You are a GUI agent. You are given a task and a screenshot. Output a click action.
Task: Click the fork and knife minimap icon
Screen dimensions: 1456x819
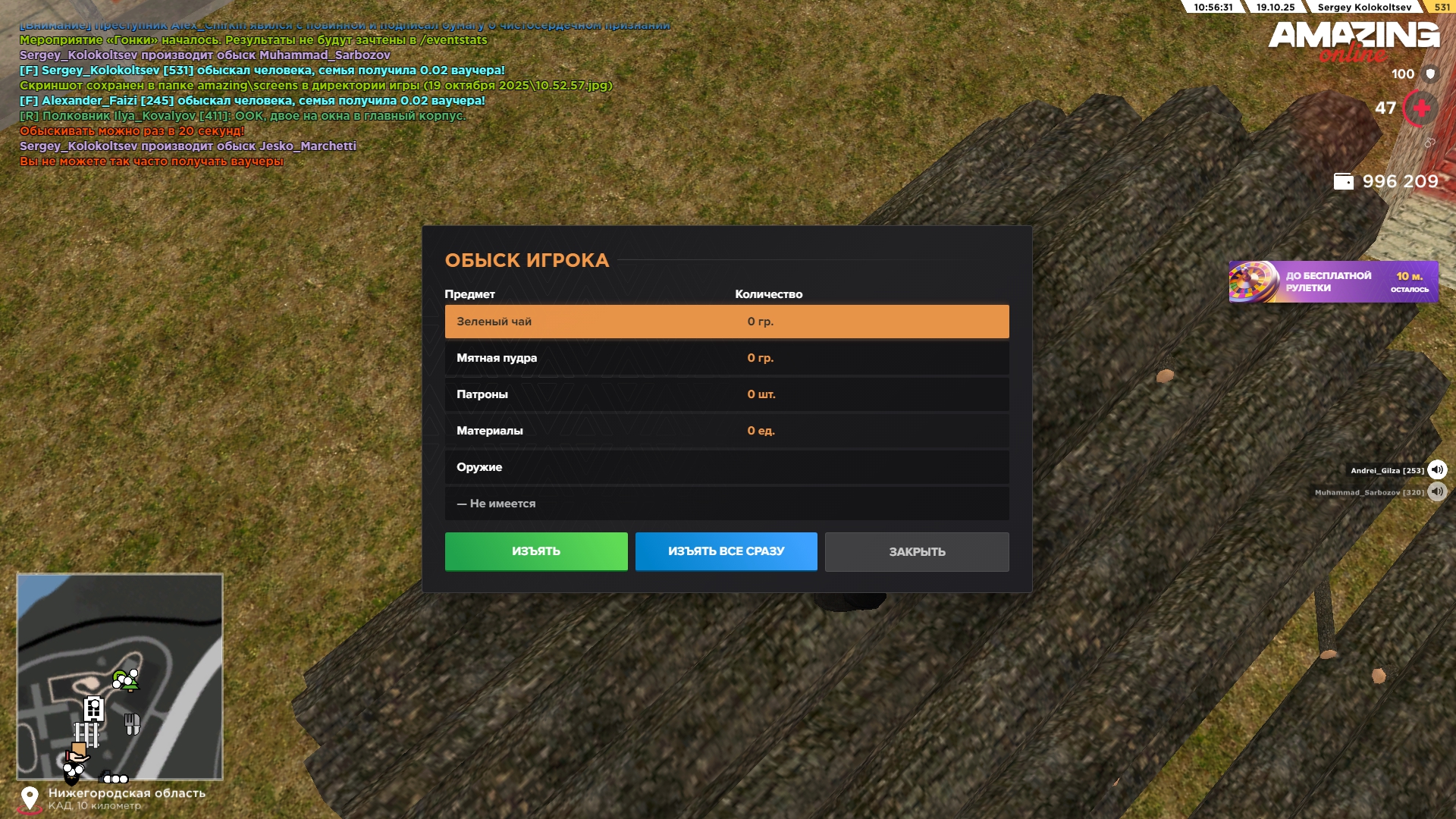(132, 723)
